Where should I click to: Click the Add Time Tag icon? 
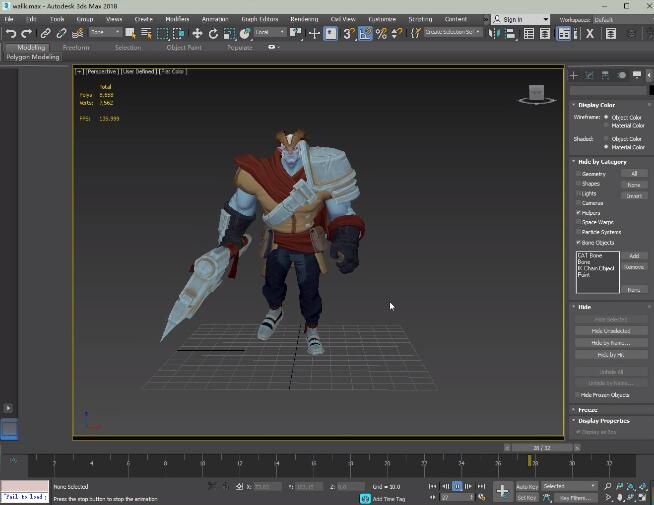(x=365, y=499)
